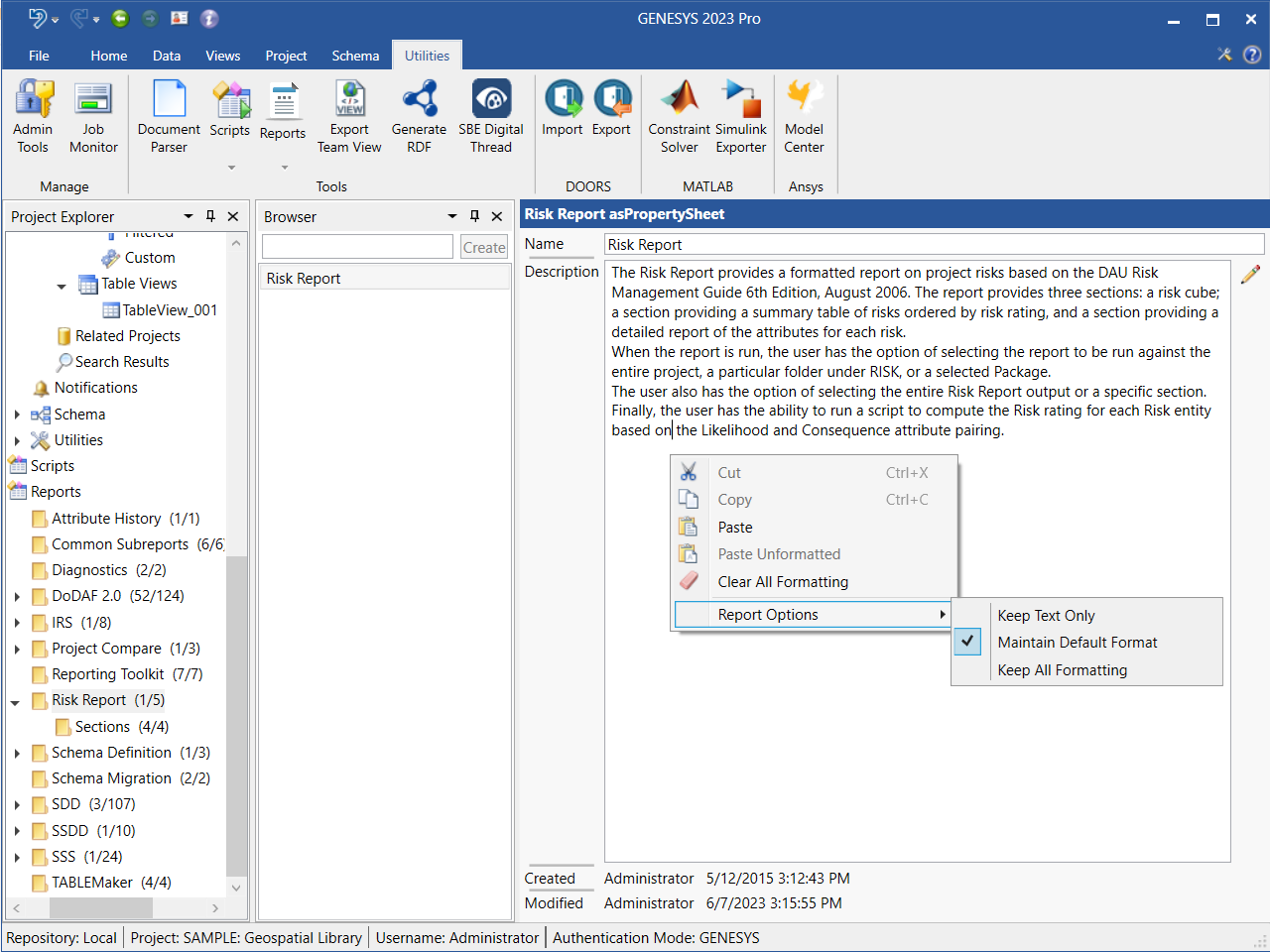The height and width of the screenshot is (952, 1270).
Task: Click the Name input field
Action: click(x=933, y=245)
